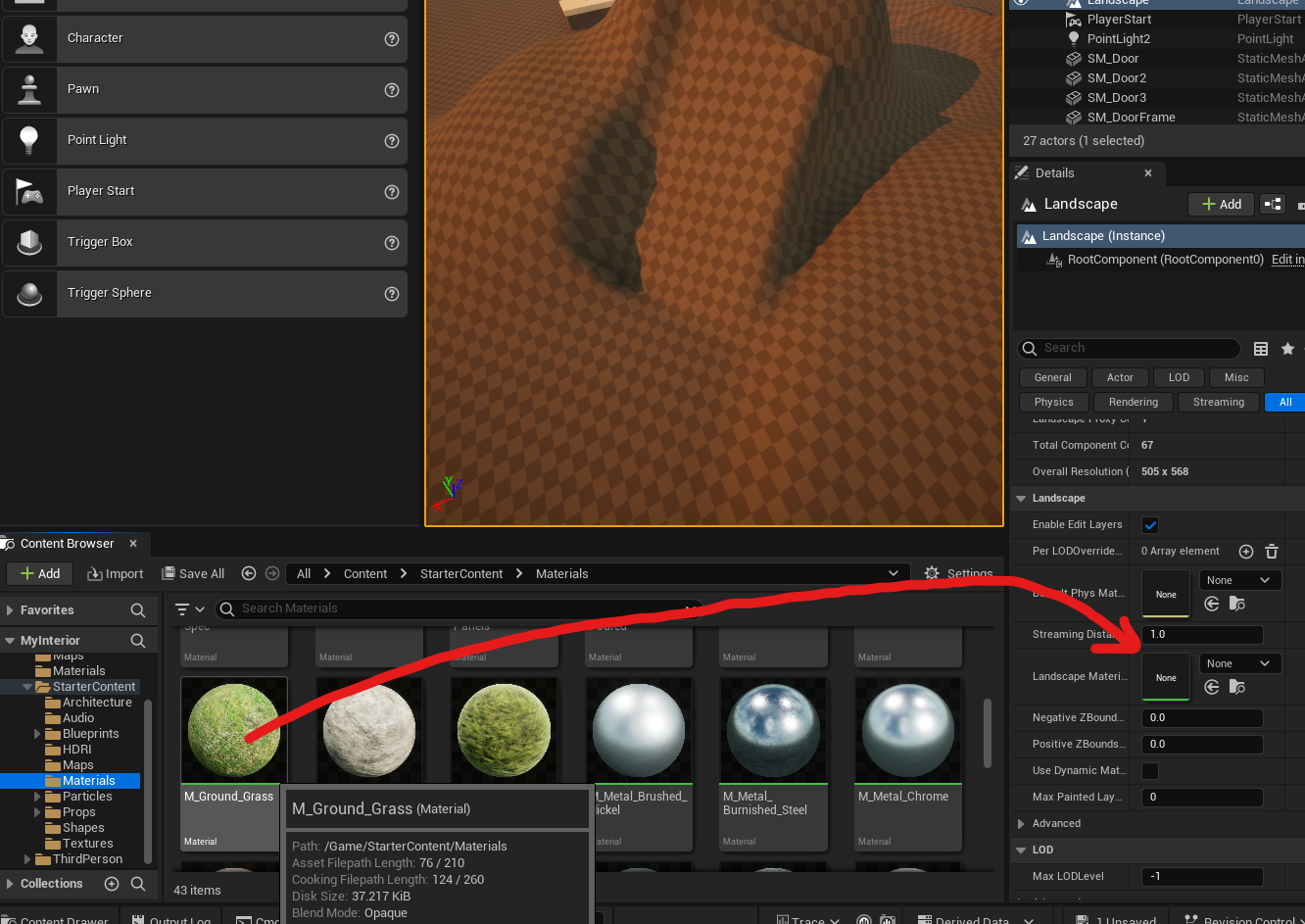The image size is (1305, 924).
Task: Open the Details property matrix icon
Action: click(x=1261, y=349)
